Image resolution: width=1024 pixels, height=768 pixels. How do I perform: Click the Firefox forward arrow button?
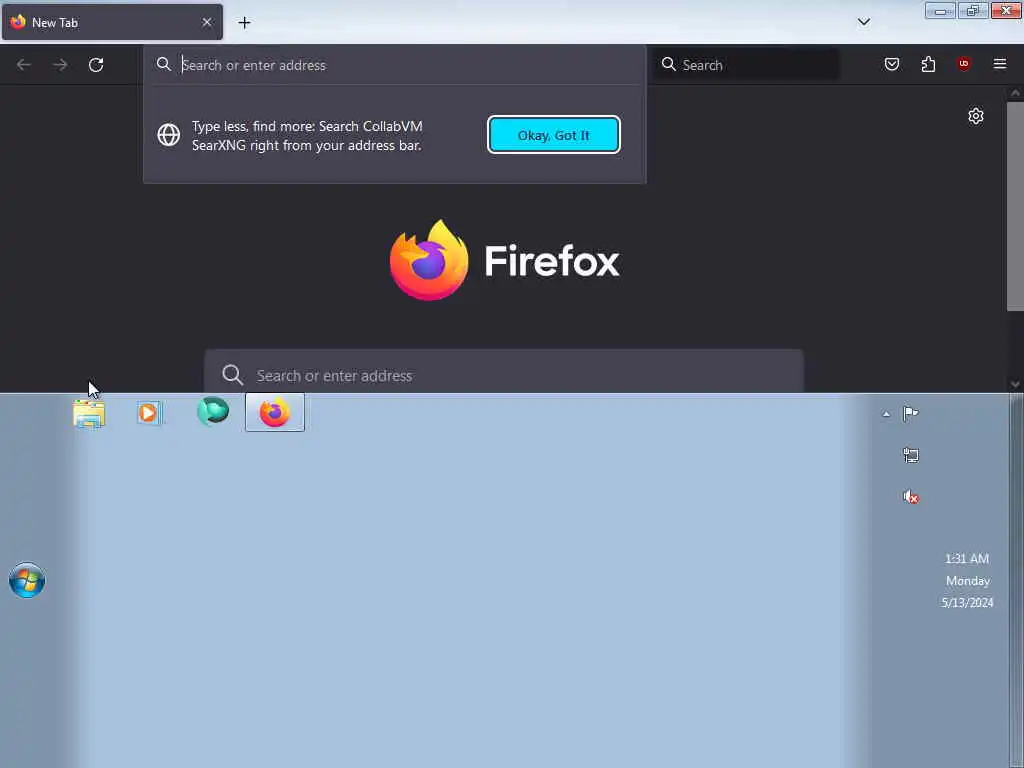(60, 65)
